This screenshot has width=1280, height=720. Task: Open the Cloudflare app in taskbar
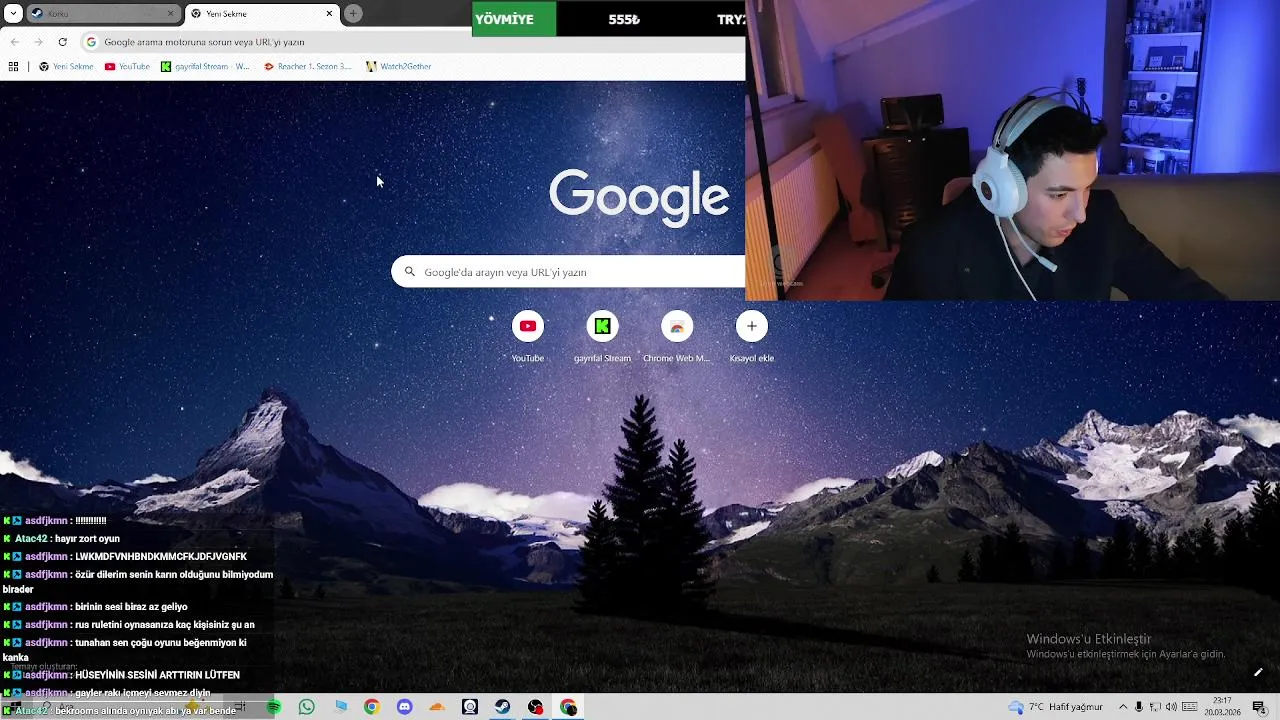tap(437, 707)
